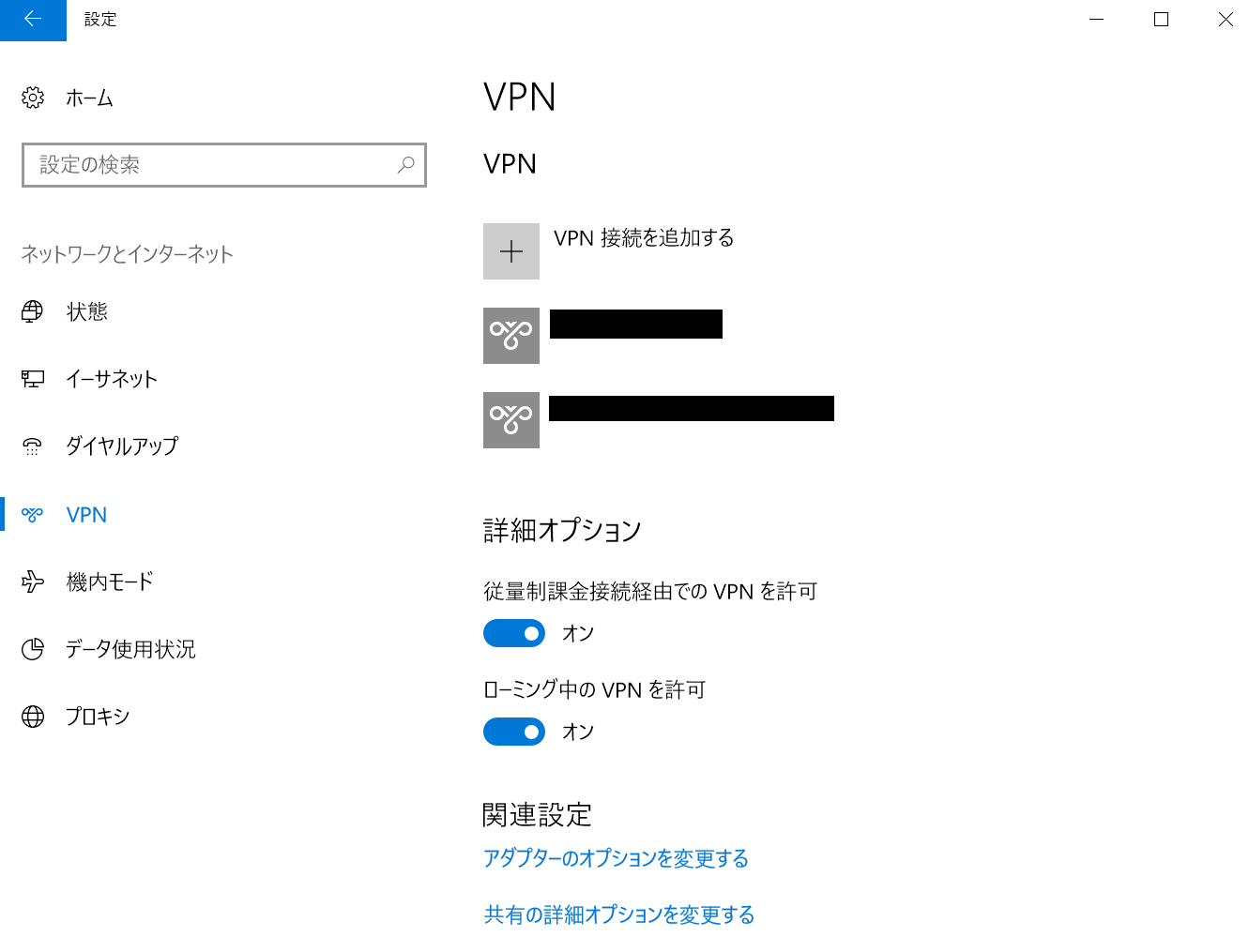Click VPN 接続を追加する
1249x952 pixels.
pyautogui.click(x=644, y=238)
